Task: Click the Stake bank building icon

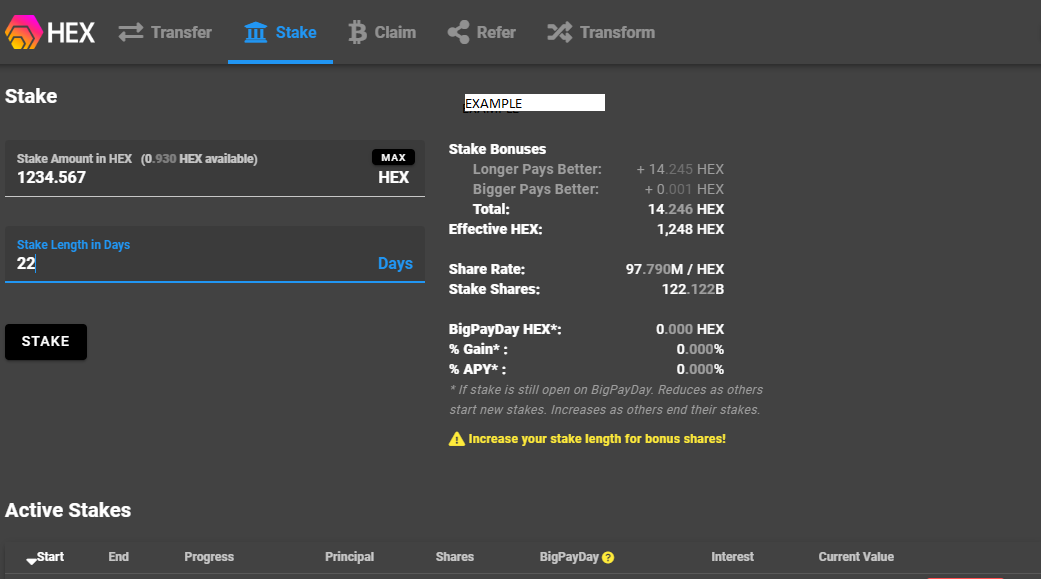Action: [256, 32]
